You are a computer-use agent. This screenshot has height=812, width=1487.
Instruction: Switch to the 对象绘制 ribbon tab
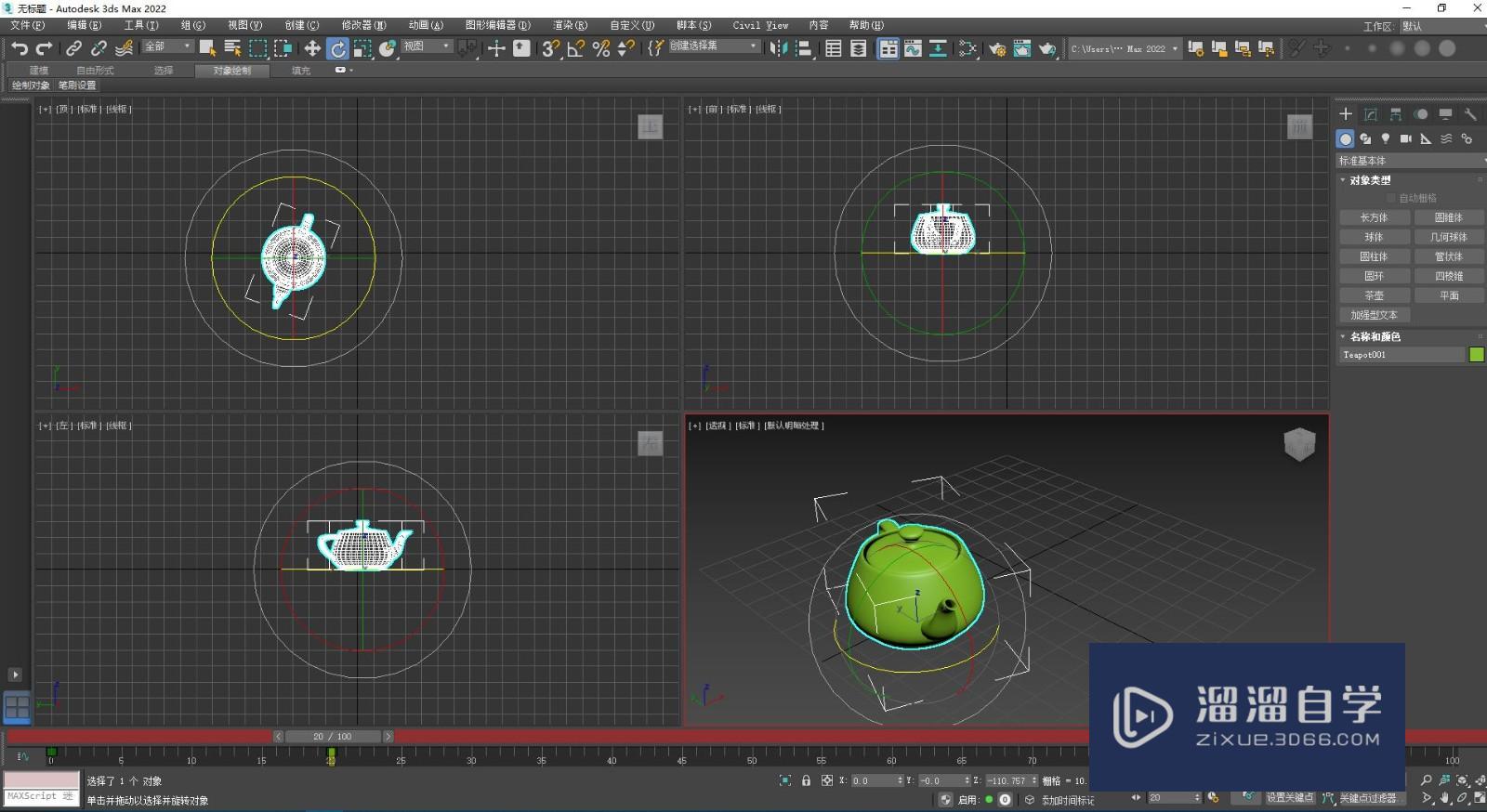(231, 71)
